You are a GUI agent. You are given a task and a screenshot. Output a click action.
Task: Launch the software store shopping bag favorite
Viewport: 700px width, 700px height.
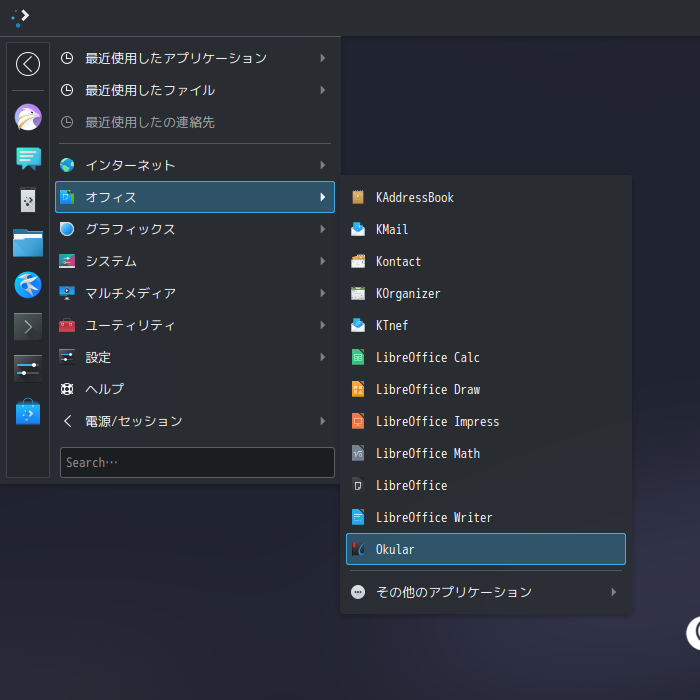tap(28, 412)
